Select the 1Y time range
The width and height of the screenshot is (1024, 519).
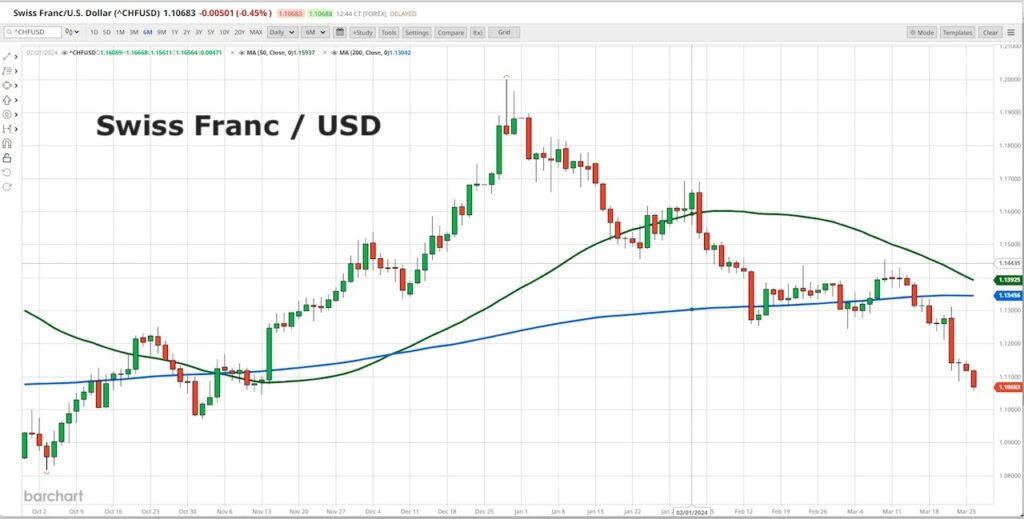[174, 32]
